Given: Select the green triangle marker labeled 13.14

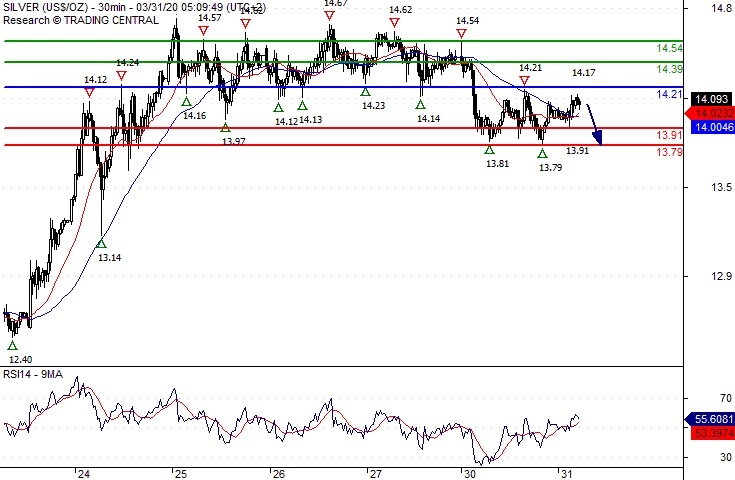Looking at the screenshot, I should point(100,243).
